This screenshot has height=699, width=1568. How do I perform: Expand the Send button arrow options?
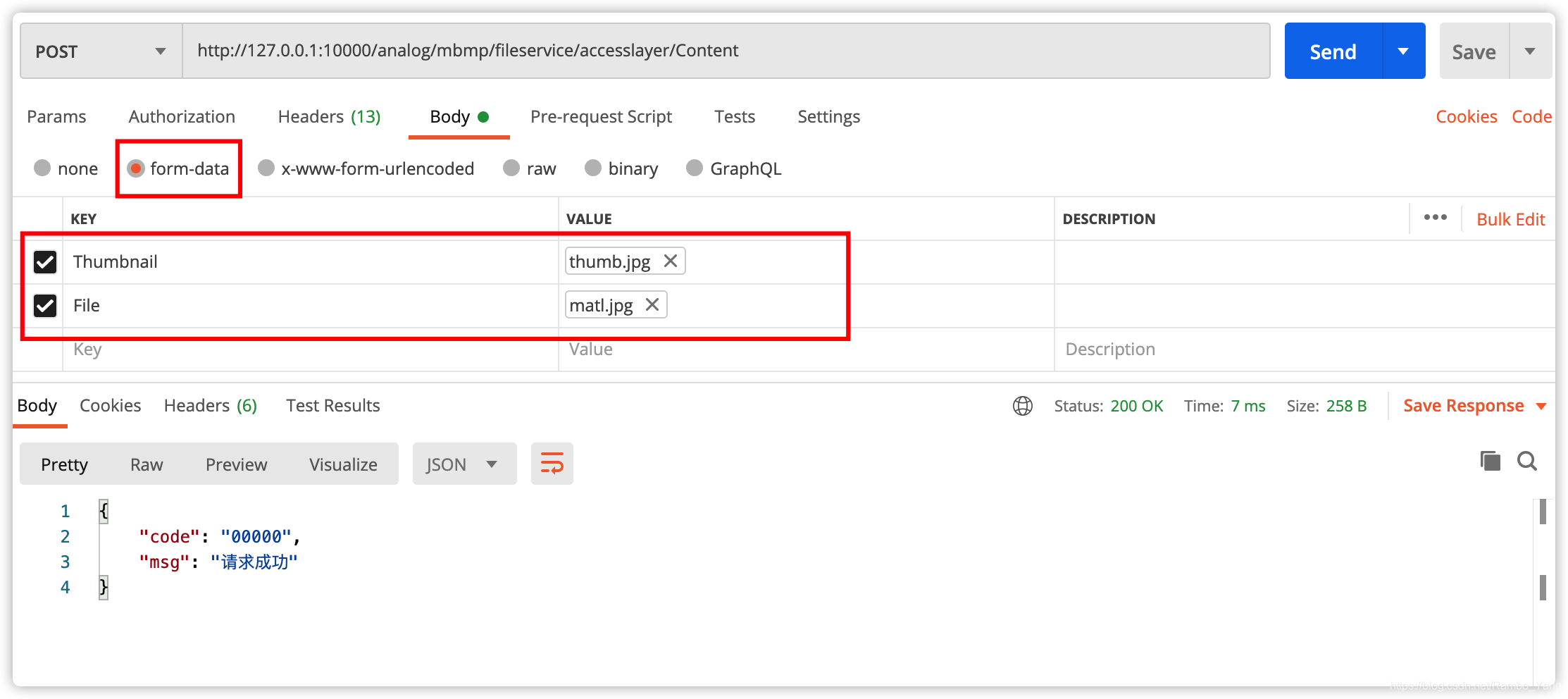pyautogui.click(x=1403, y=51)
